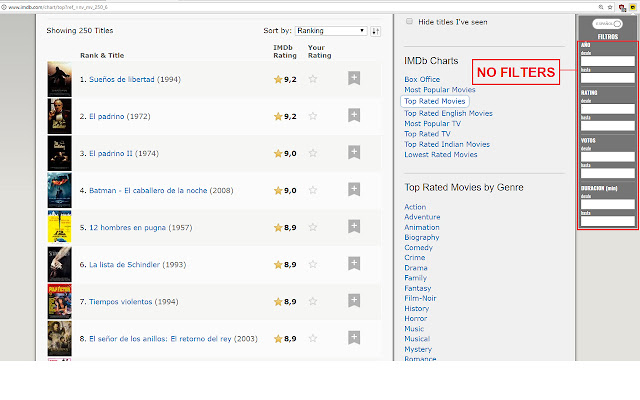The height and width of the screenshot is (400, 640).
Task: Click the yellow extension icon in toolbar
Action: [x=632, y=7]
